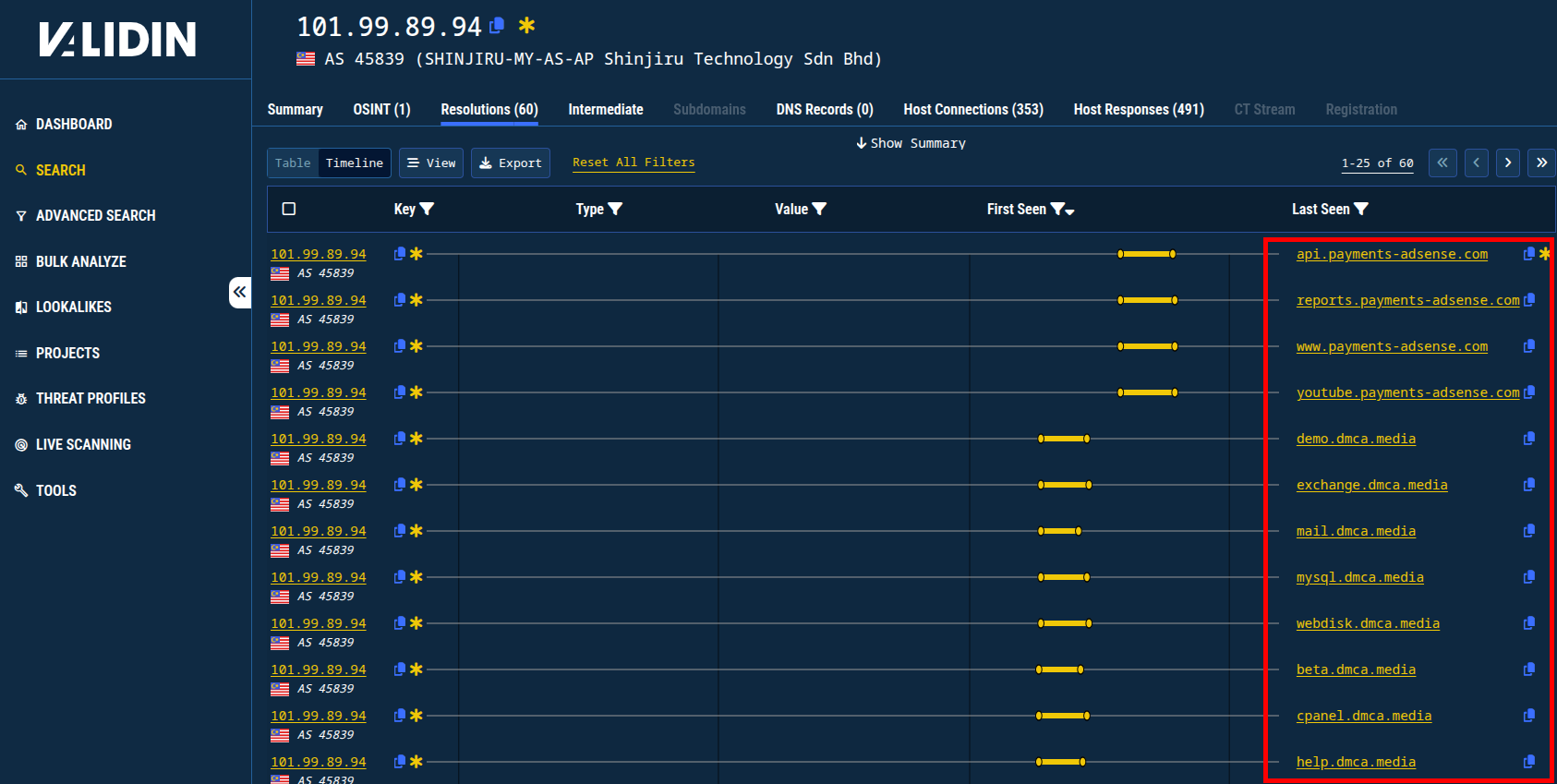1557x784 pixels.
Task: Copy api.payments-adsense.com domain value
Action: click(1528, 254)
